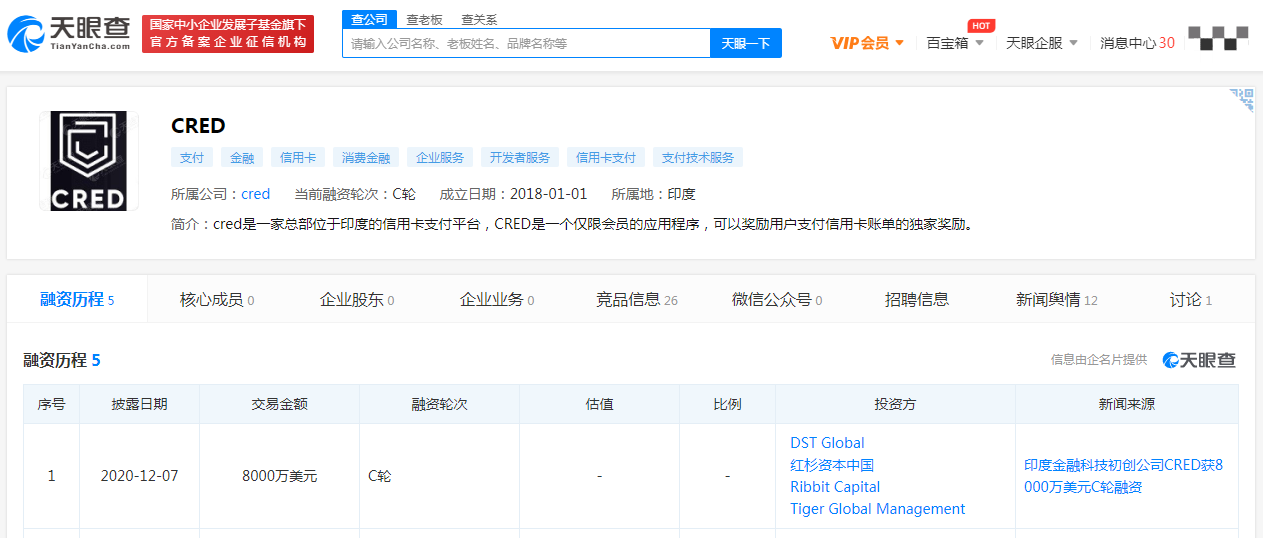Select the 查关系 search tab
Screen dimensions: 1263x538
point(479,20)
